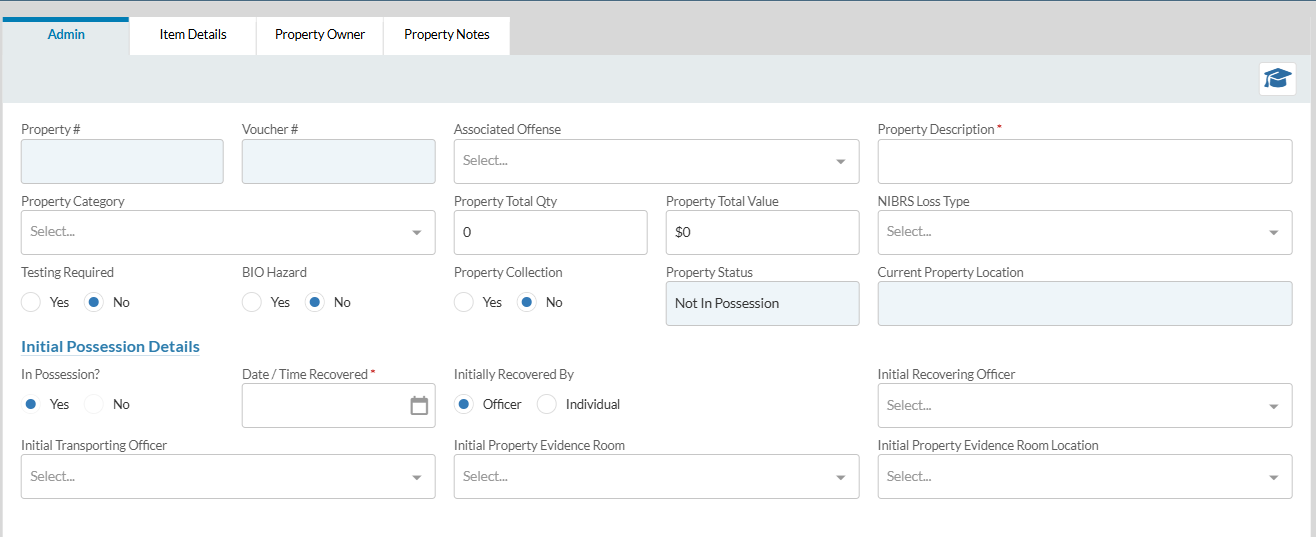This screenshot has height=537, width=1316.
Task: Expand Initial Transporting Officer dropdown
Action: 228,477
